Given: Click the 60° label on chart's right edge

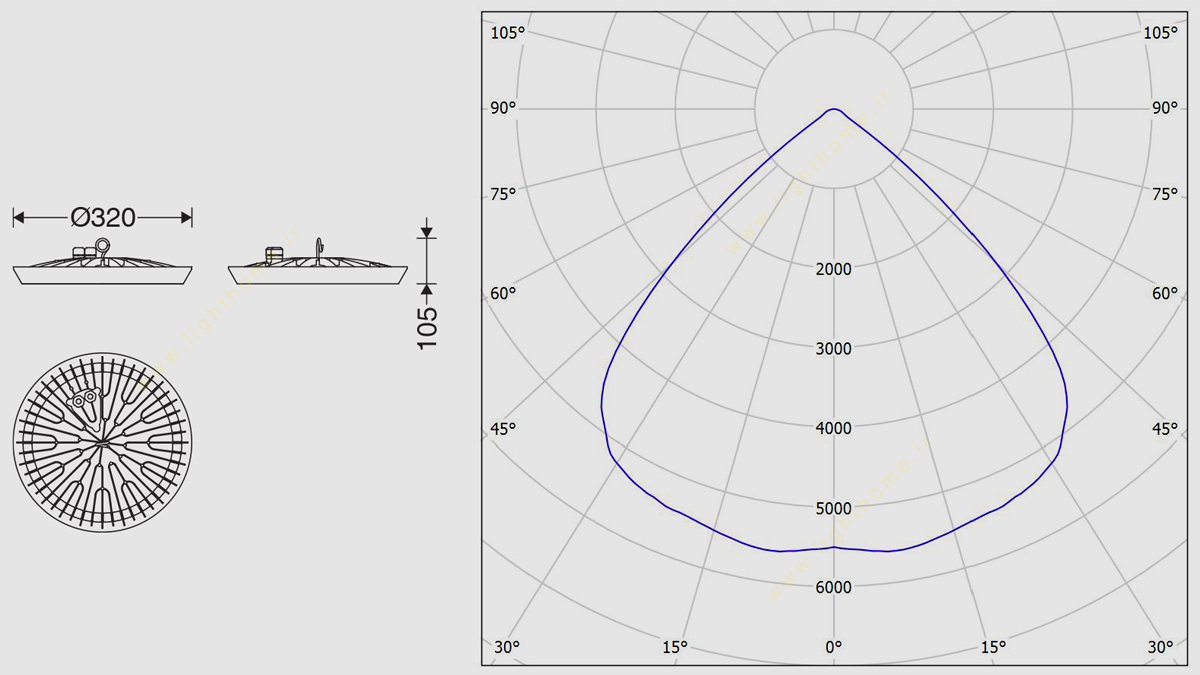Looking at the screenshot, I should (1165, 294).
